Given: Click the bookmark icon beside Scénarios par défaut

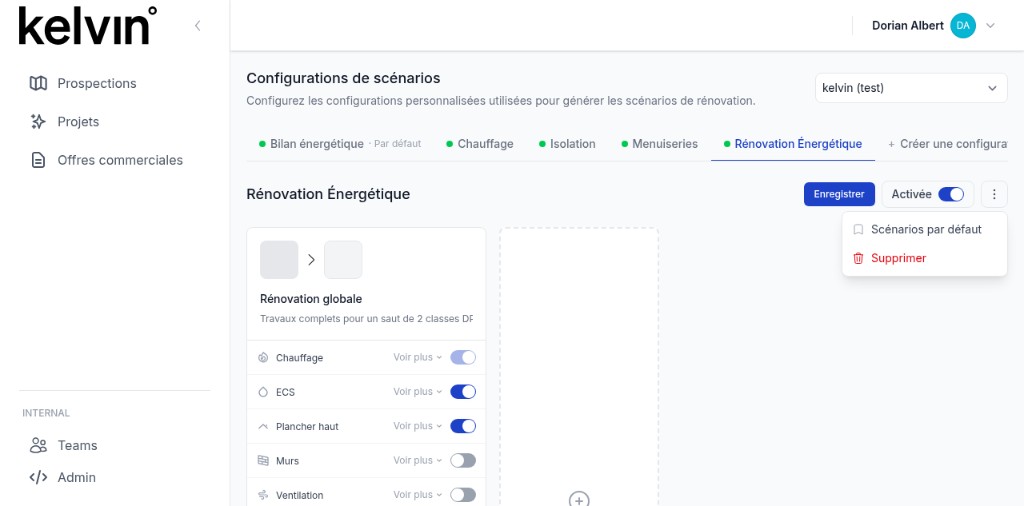Looking at the screenshot, I should click(858, 230).
